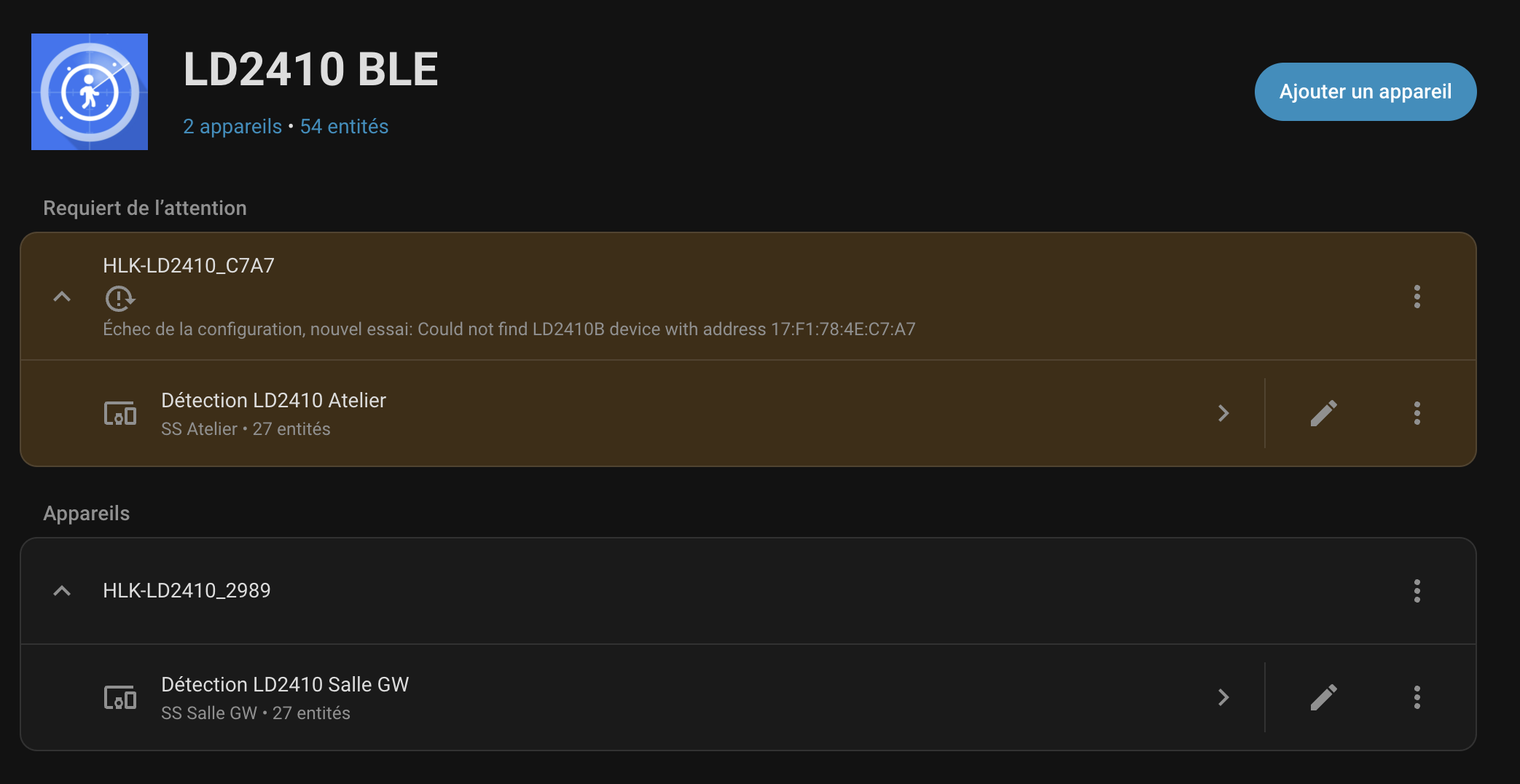Viewport: 1520px width, 784px height.
Task: Open HLK-LD2410_C7A7 three-dot menu
Action: click(x=1417, y=297)
